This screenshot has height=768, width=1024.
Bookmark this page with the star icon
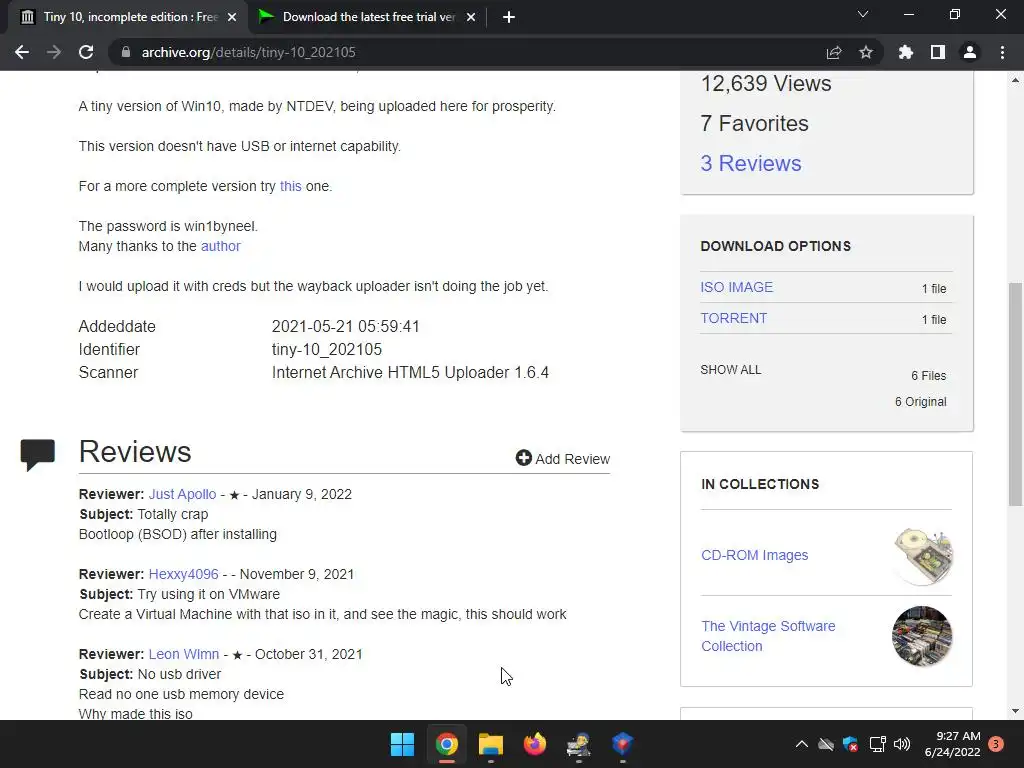click(x=866, y=52)
